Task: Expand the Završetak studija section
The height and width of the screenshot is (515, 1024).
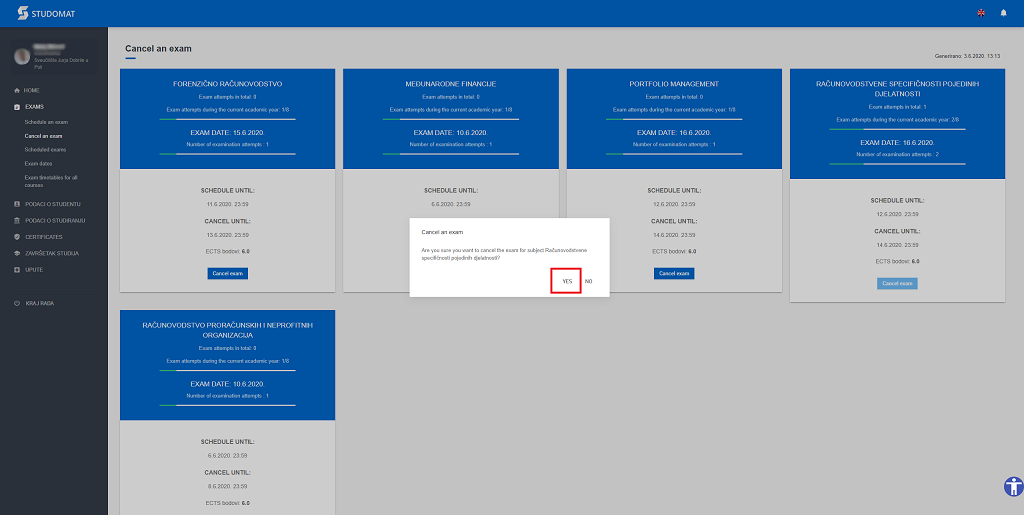Action: [x=52, y=253]
